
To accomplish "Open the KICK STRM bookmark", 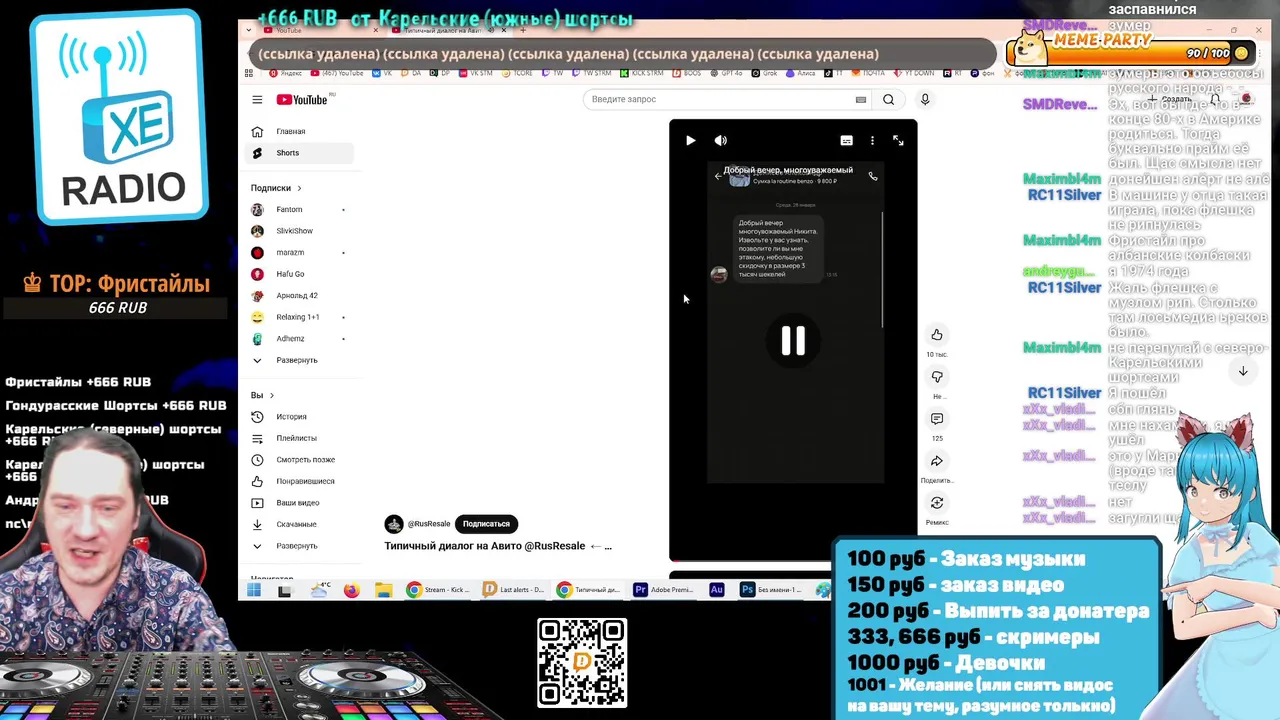I will pos(642,73).
